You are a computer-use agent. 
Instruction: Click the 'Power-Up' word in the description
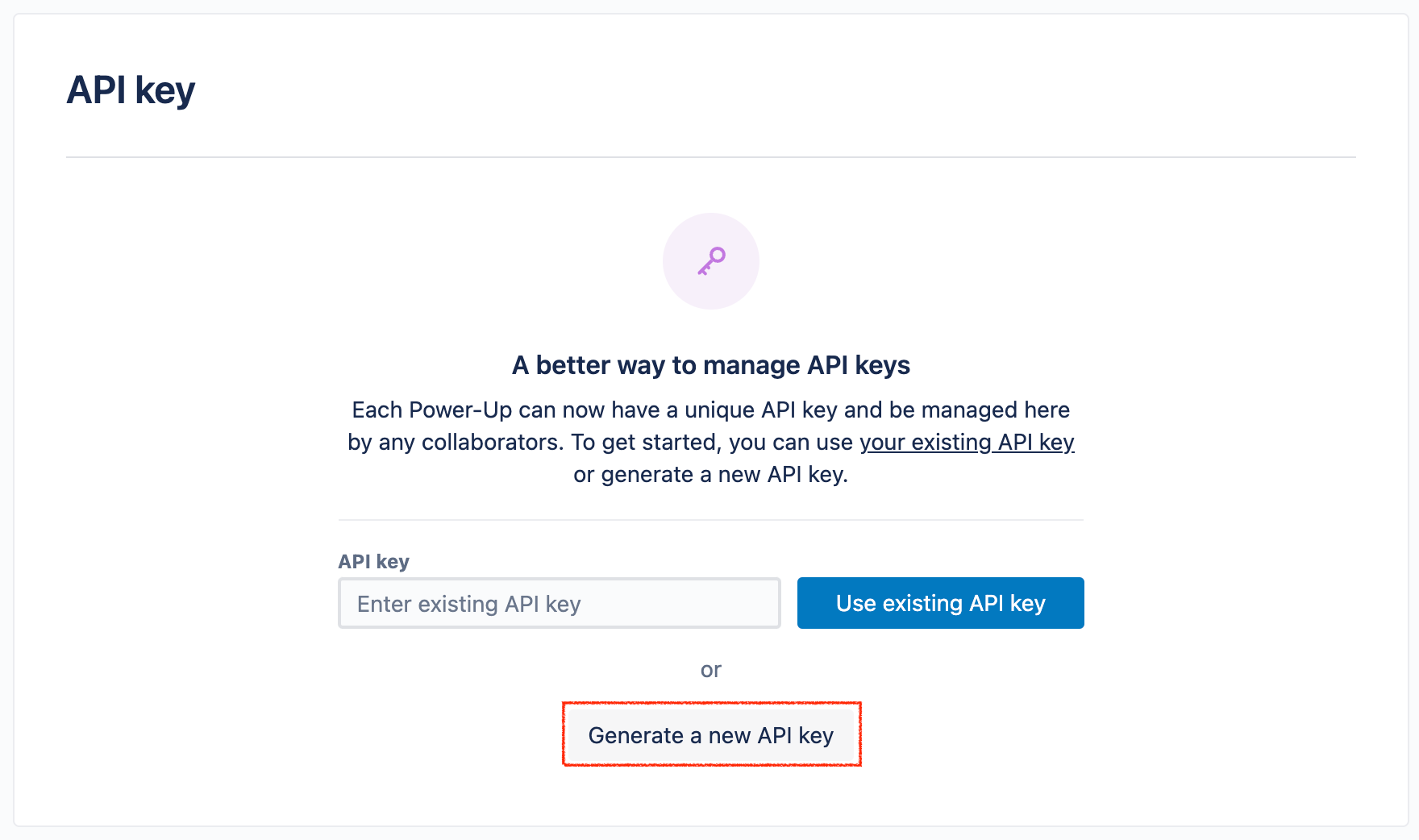tap(460, 410)
